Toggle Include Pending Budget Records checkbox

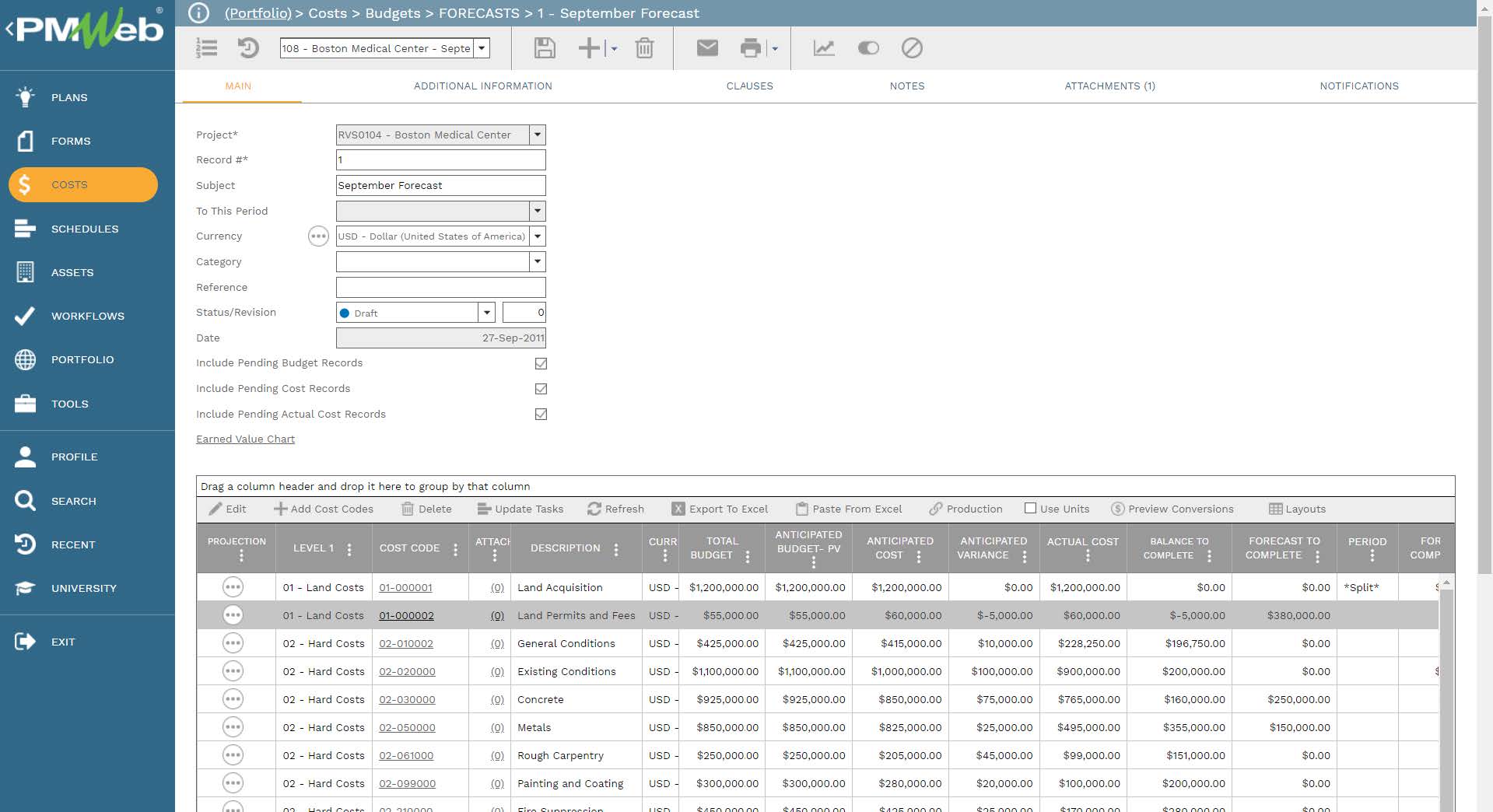pyautogui.click(x=541, y=363)
